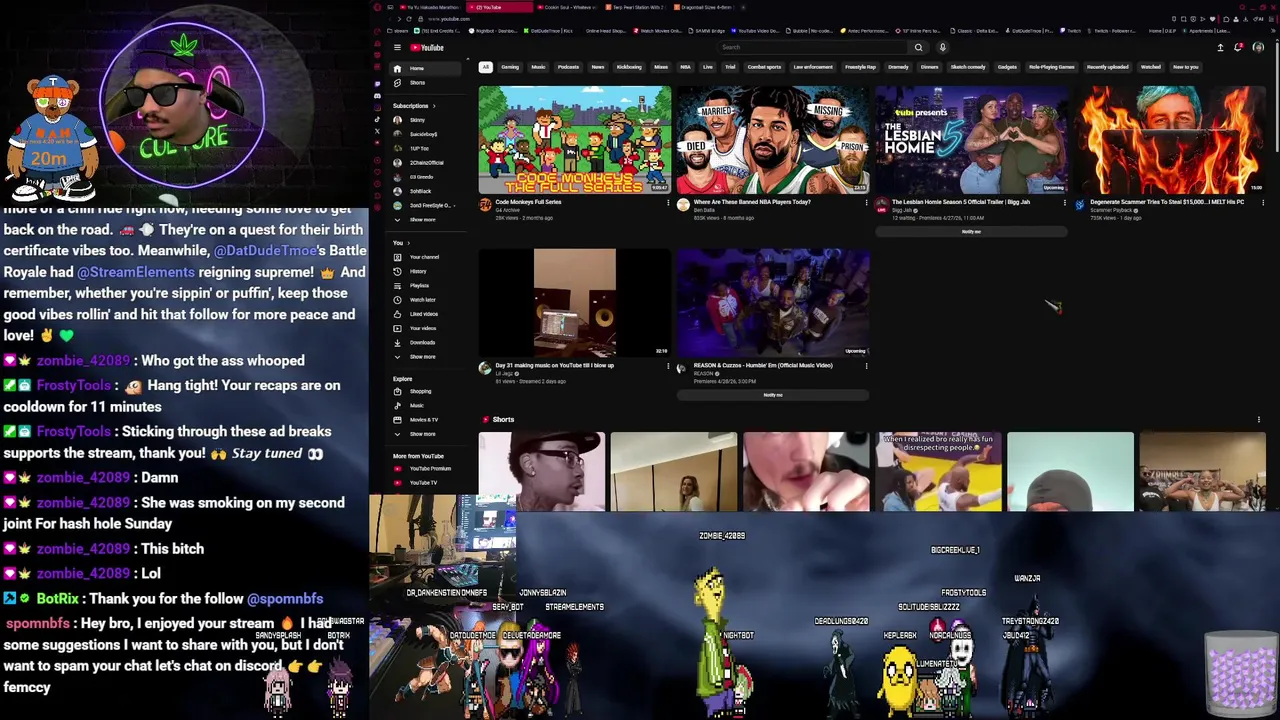Expand the You section arrow
Screen dimensions: 1280x720
point(408,243)
